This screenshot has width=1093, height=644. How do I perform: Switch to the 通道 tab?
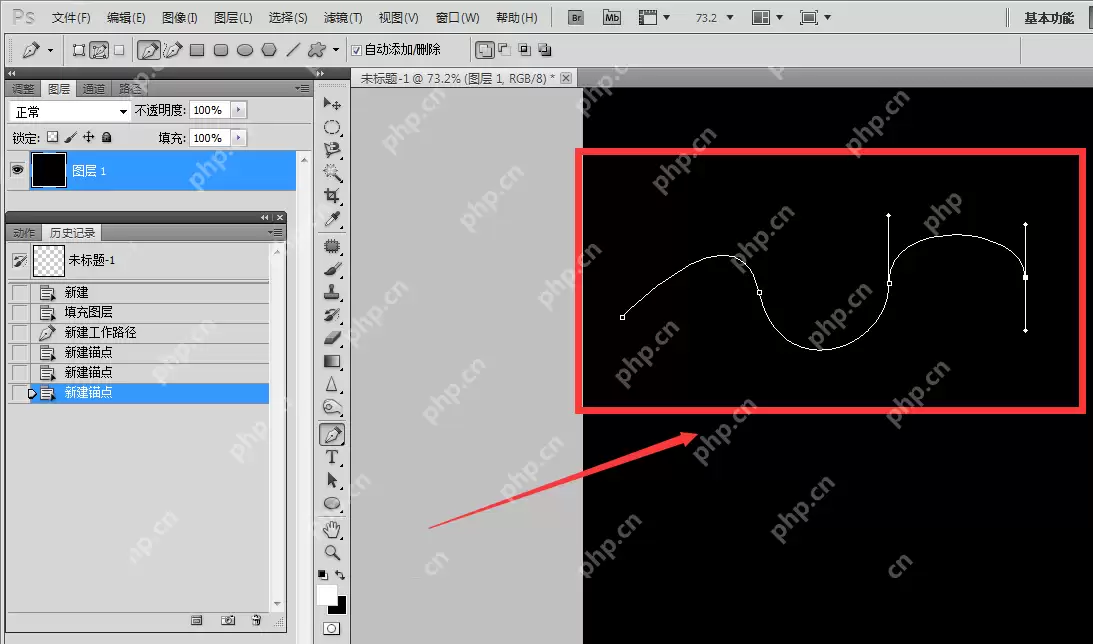(x=94, y=88)
